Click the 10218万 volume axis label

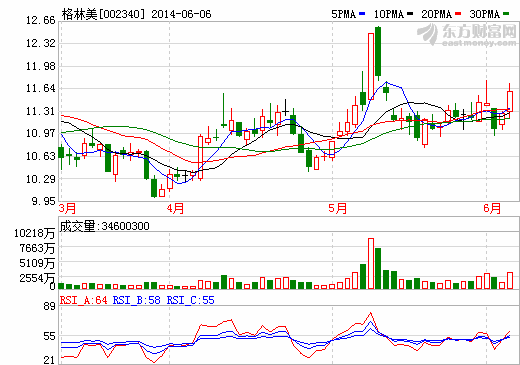tap(34, 233)
